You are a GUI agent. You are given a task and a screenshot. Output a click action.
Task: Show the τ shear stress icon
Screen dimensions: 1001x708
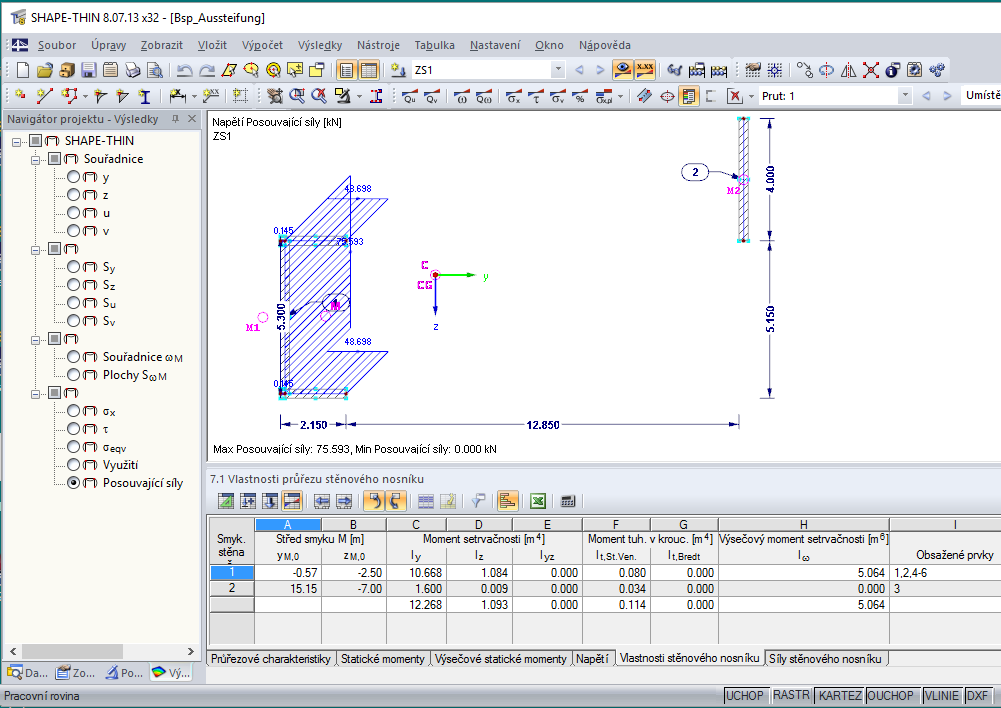[x=536, y=96]
